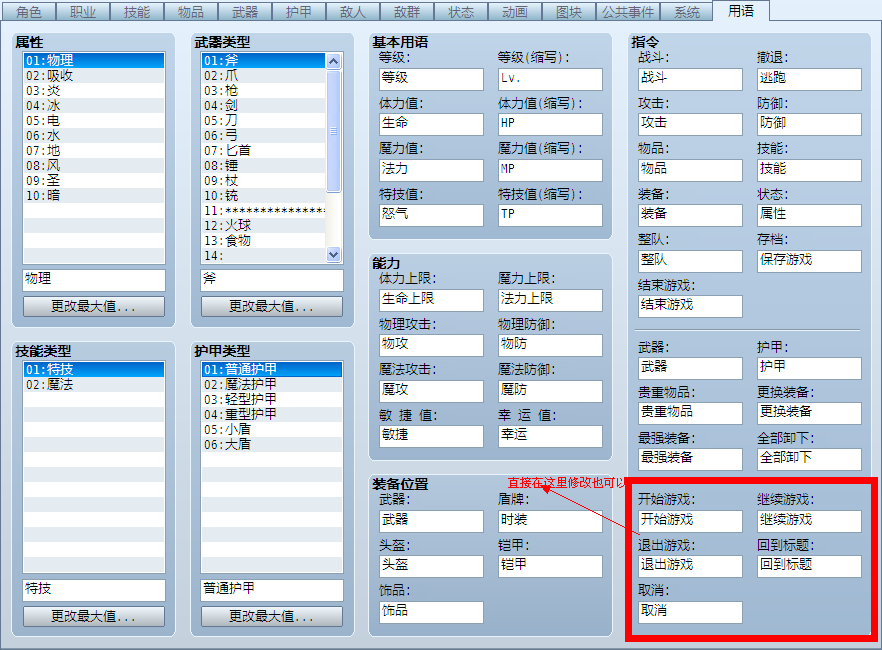882x650 pixels.
Task: Switch to the 角色 tab
Action: 29,12
